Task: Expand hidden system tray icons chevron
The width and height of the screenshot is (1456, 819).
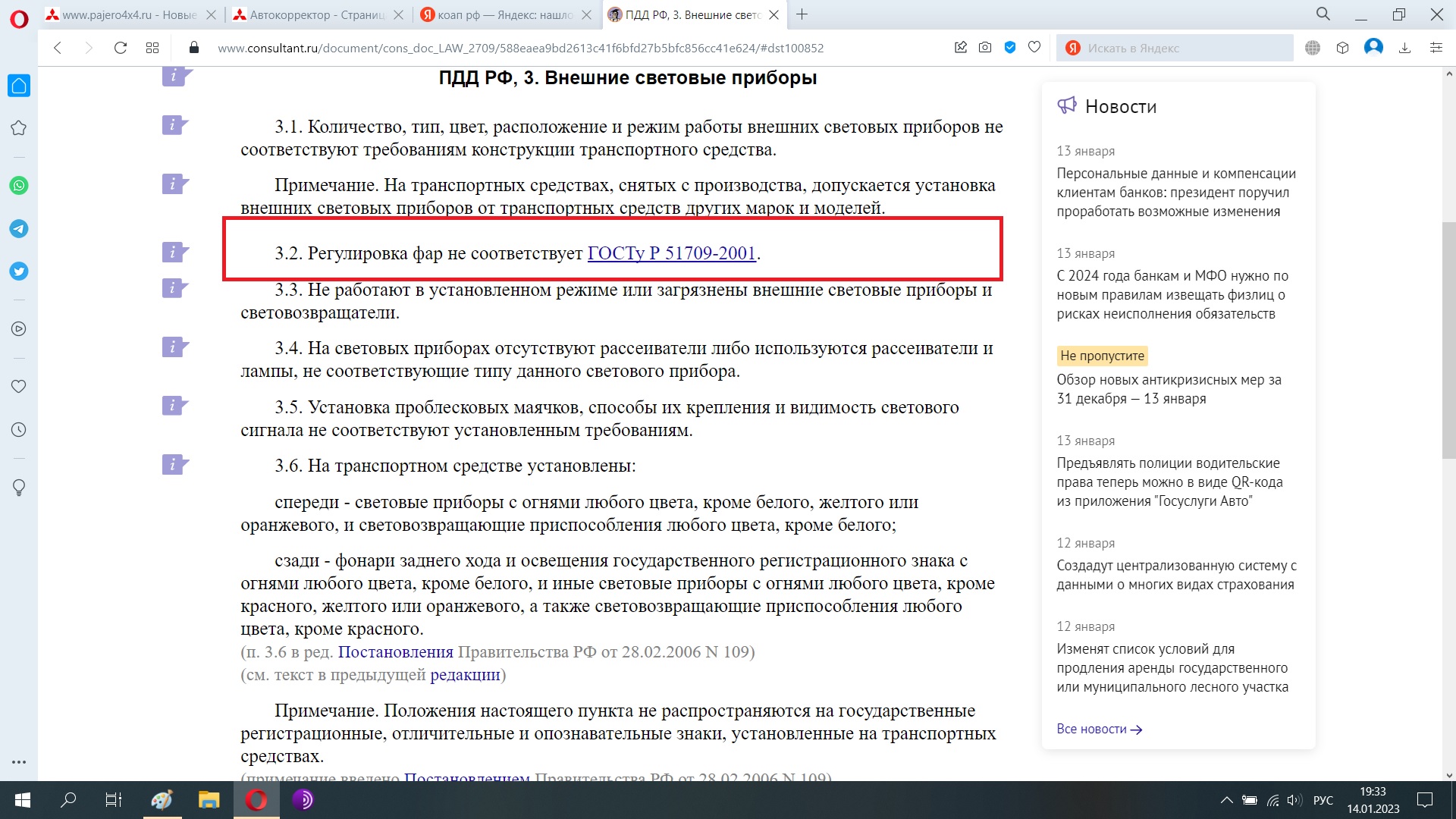Action: point(1226,800)
